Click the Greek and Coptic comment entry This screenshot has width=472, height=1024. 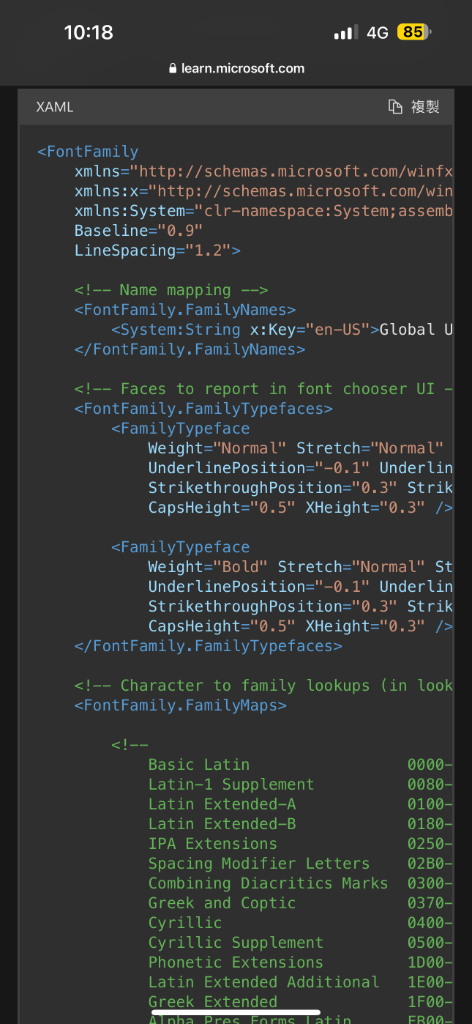coord(222,903)
